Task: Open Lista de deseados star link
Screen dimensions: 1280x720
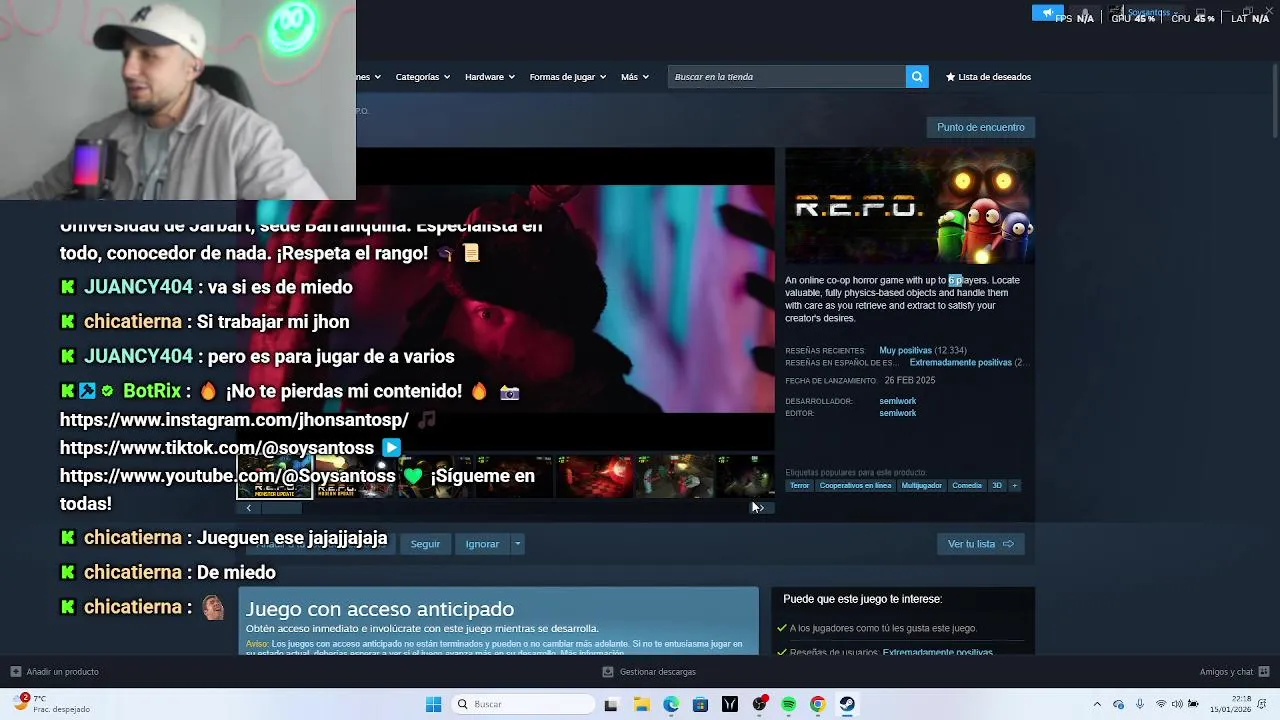Action: point(988,77)
